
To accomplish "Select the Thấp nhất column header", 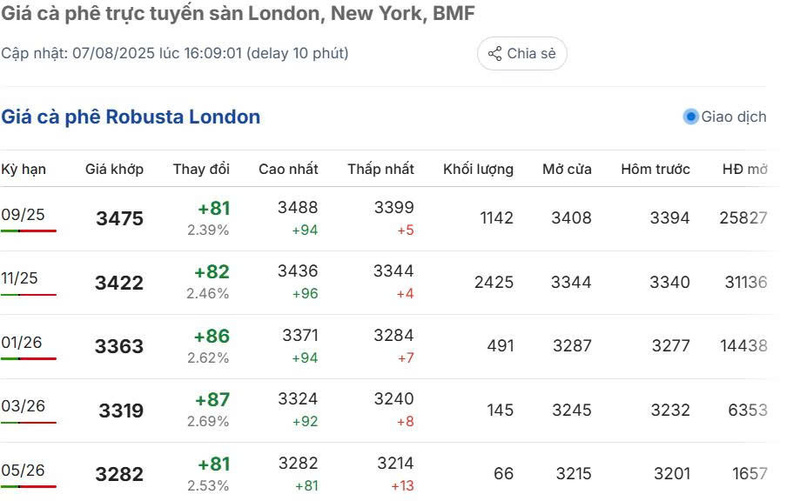I will 381,169.
